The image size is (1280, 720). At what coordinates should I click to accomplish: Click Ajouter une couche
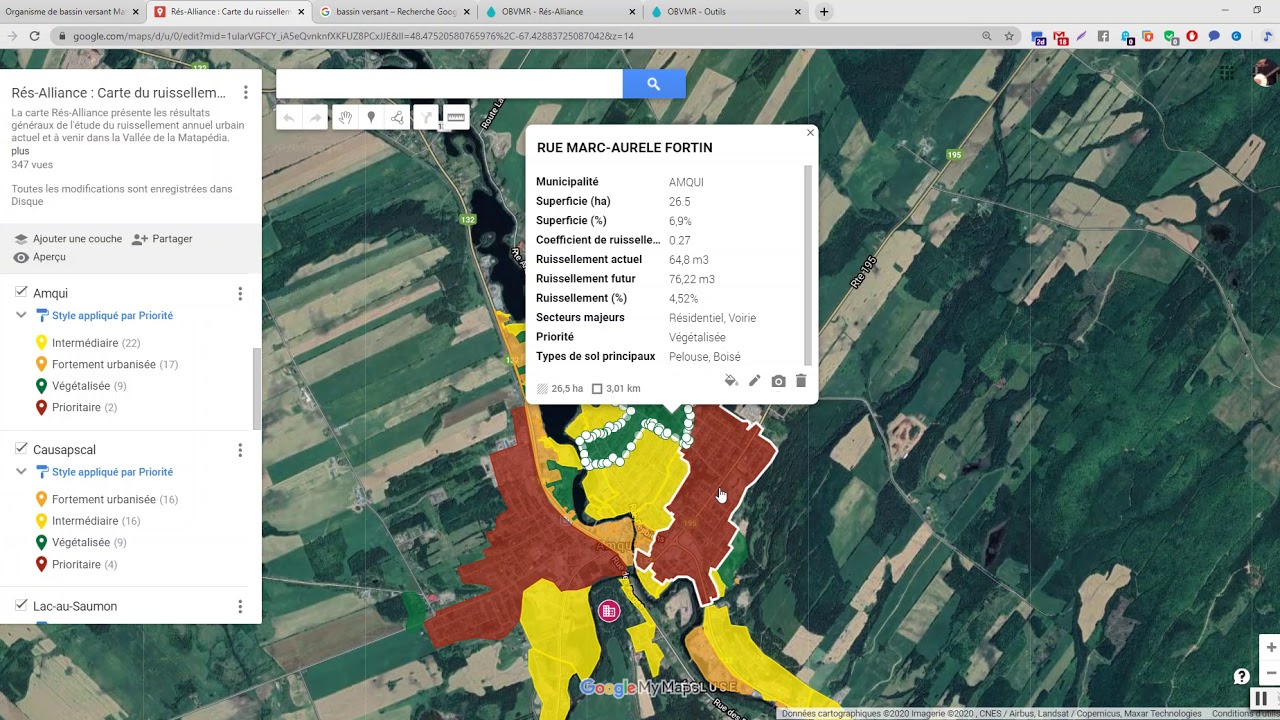pos(68,239)
